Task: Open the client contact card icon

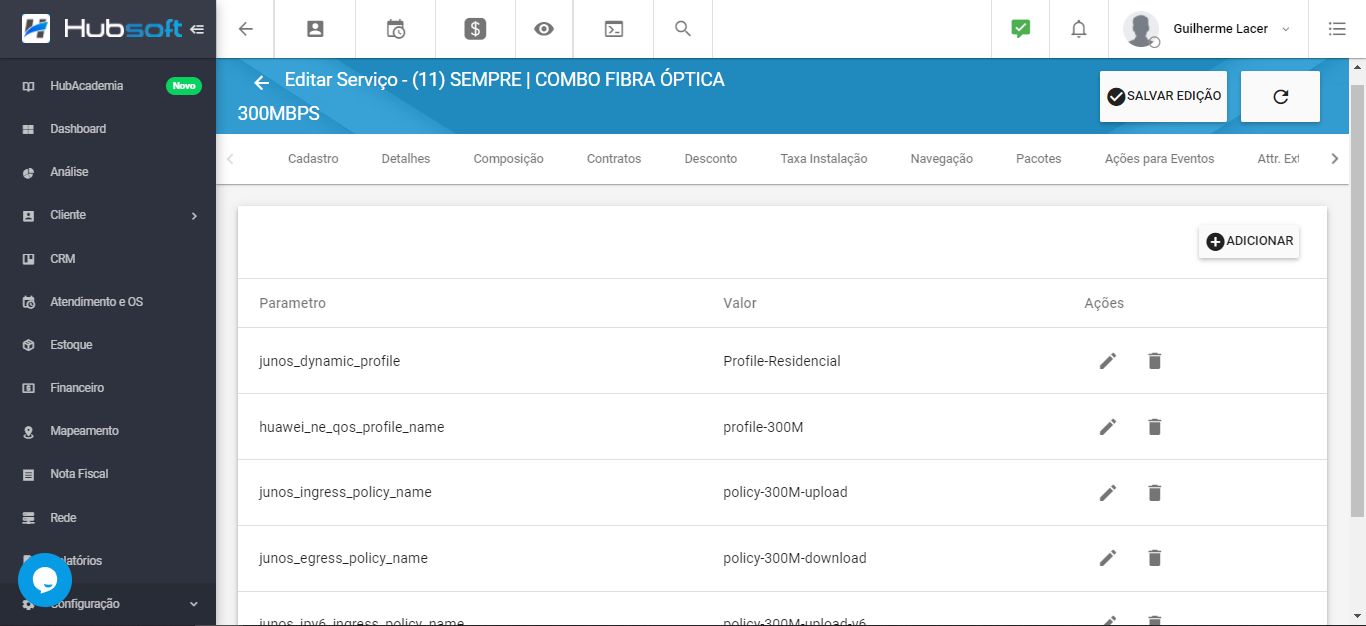Action: [x=315, y=29]
